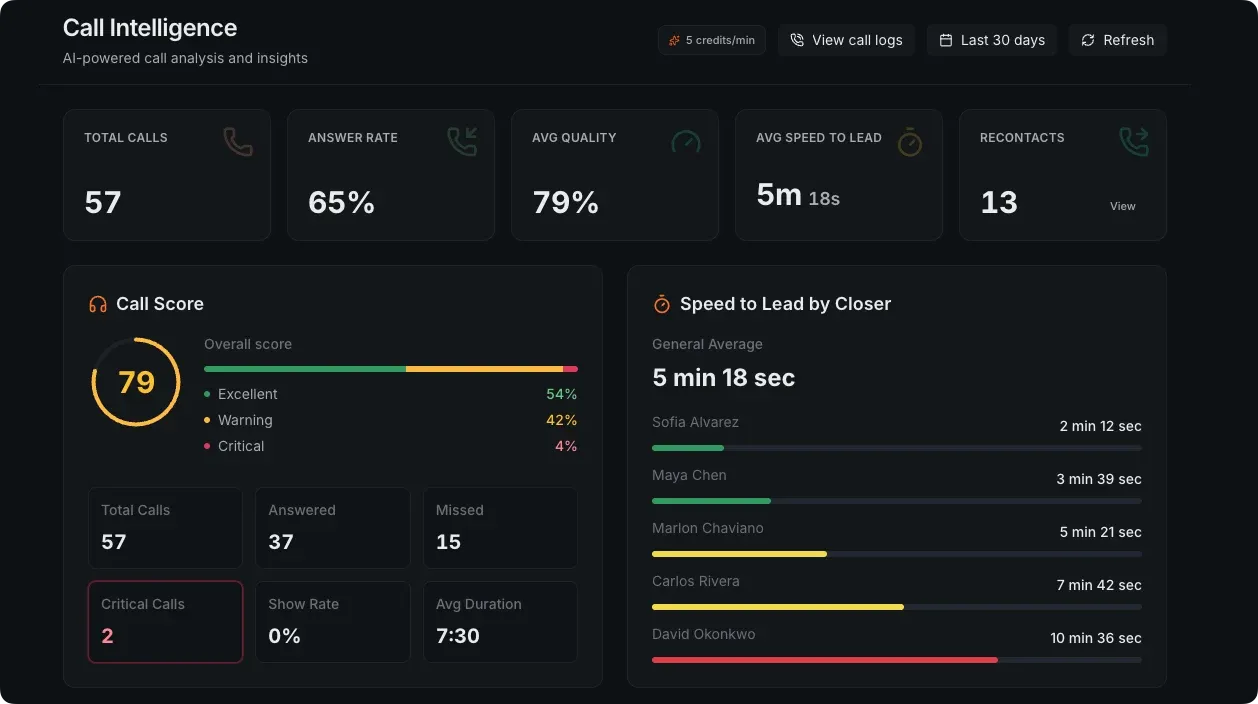
Task: Click the phone icon in View call logs
Action: (x=797, y=40)
